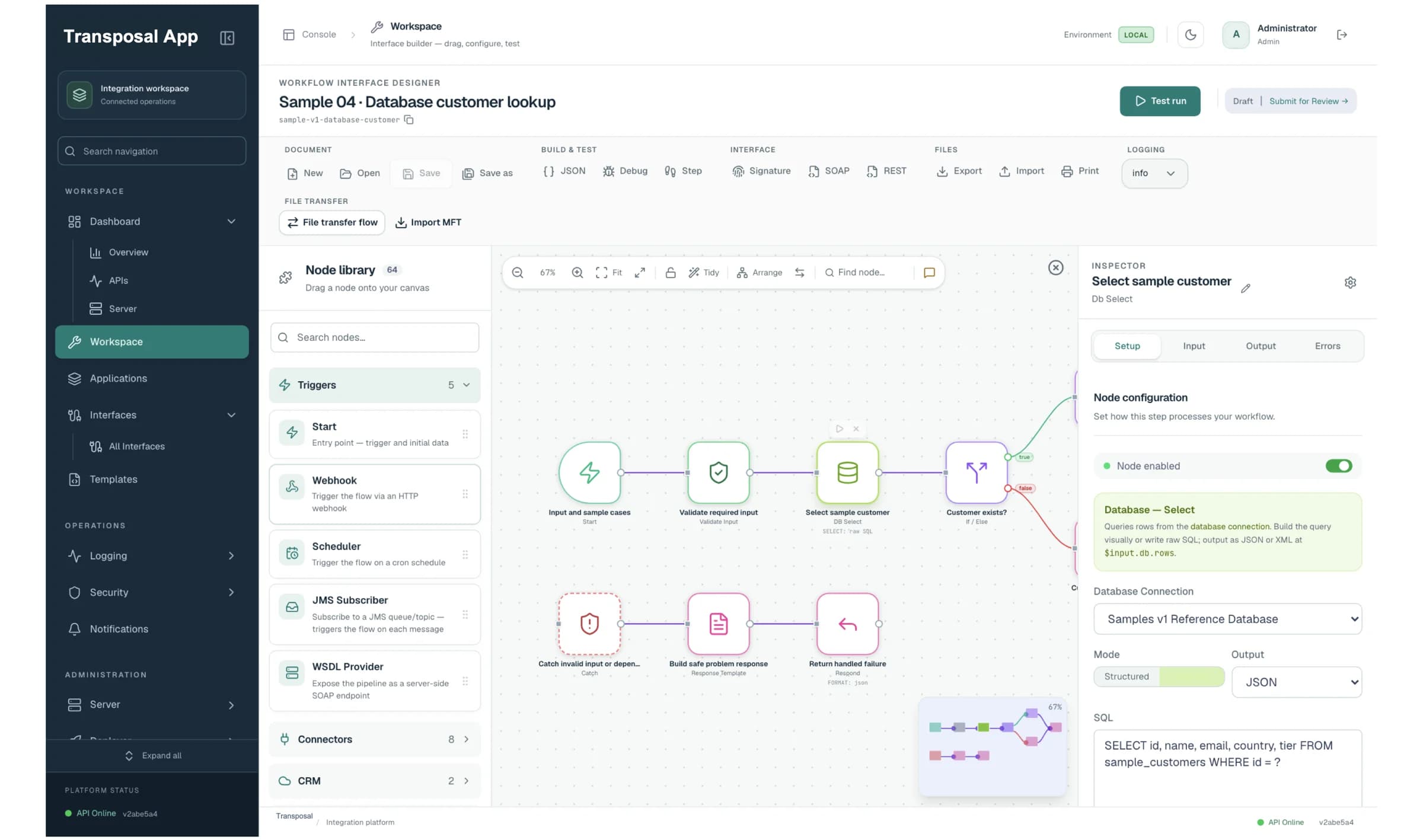The height and width of the screenshot is (840, 1423).
Task: Switch Mode to Structured
Action: tap(1126, 676)
